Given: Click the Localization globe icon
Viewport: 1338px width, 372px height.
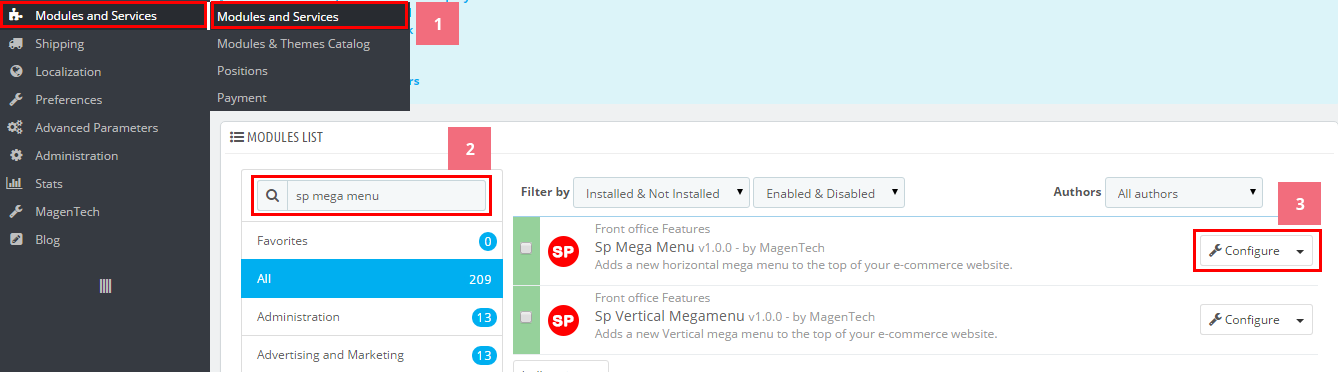Looking at the screenshot, I should tap(15, 72).
